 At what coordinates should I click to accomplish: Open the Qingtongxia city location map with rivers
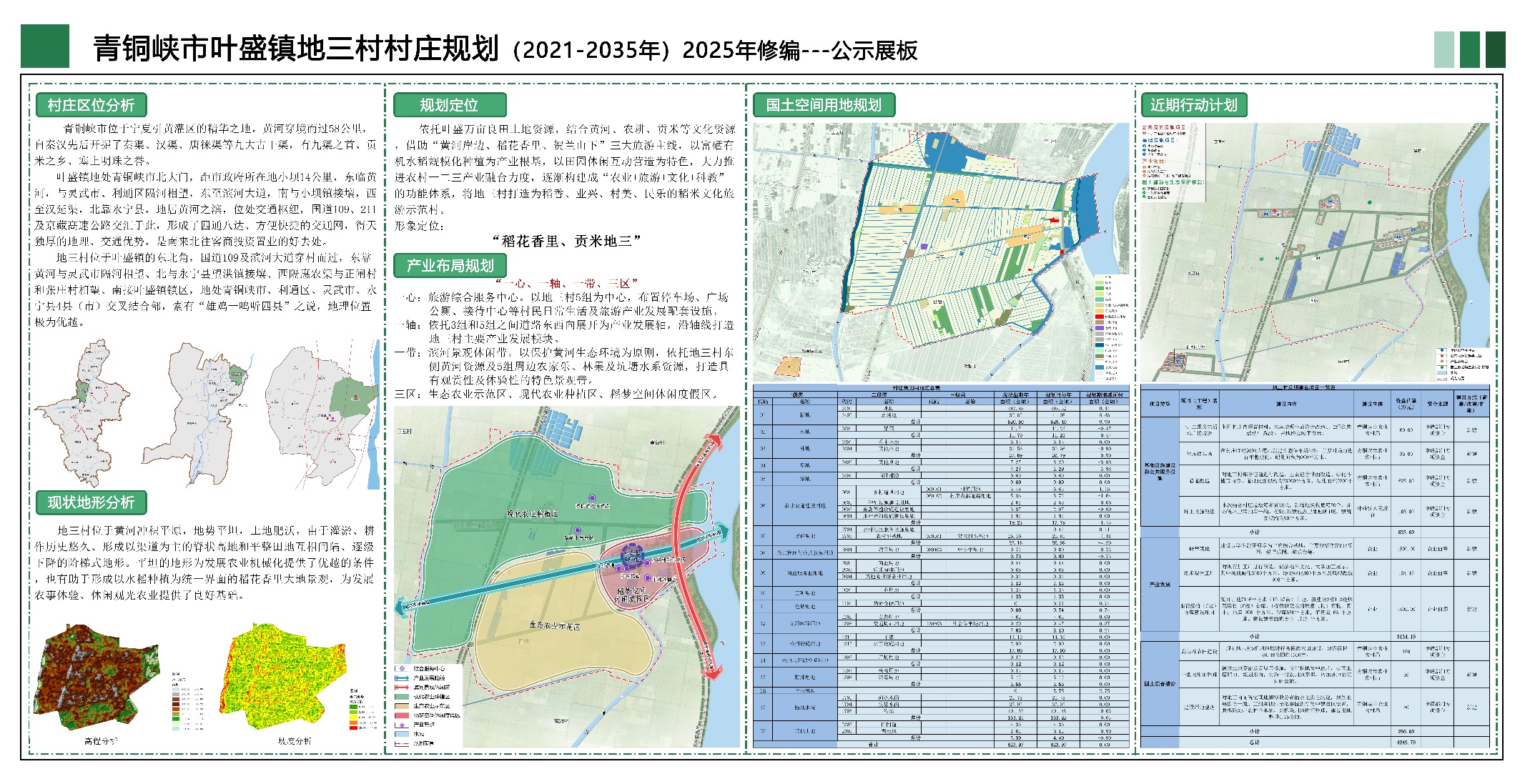(198, 415)
